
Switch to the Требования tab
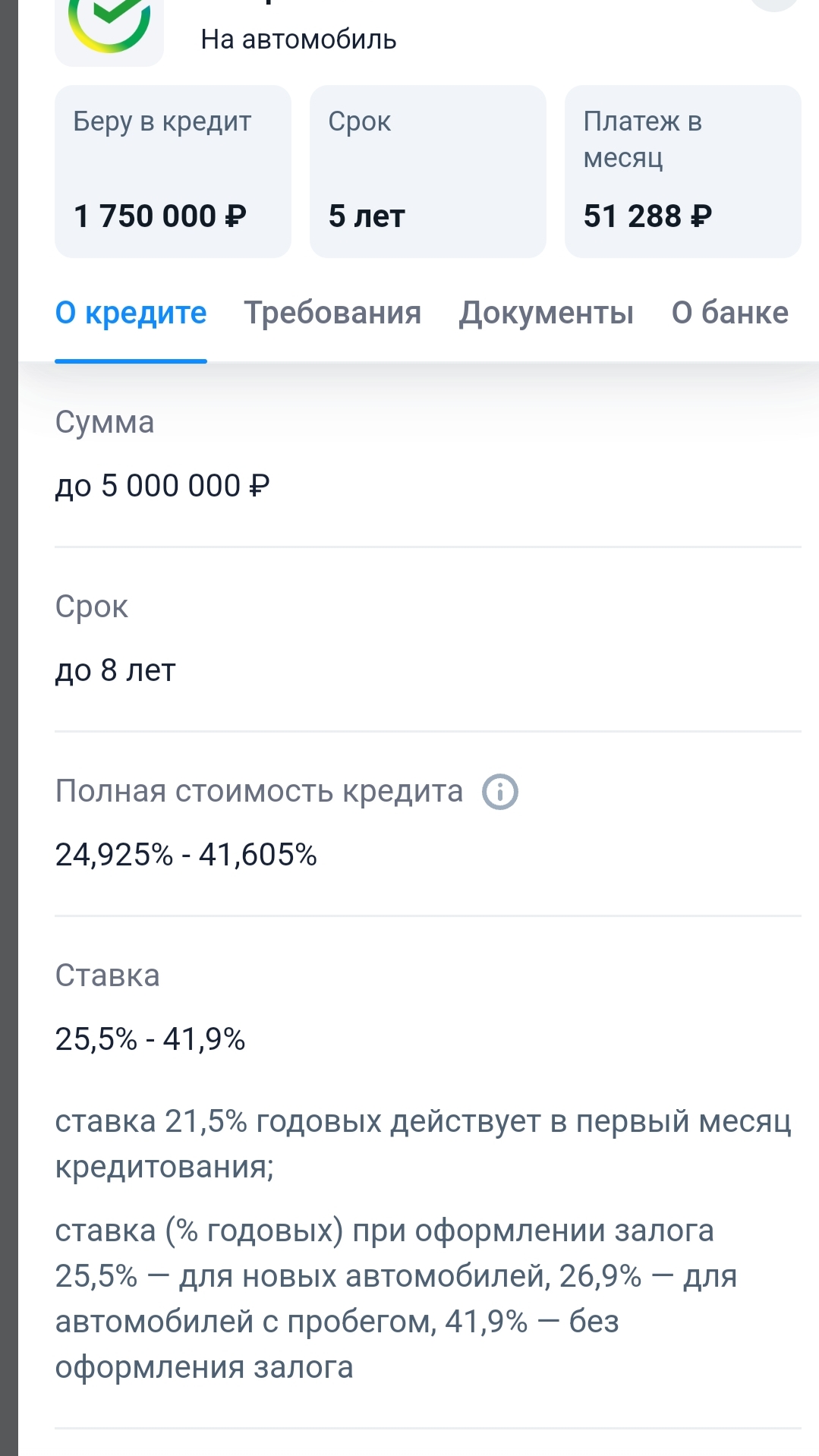click(x=332, y=313)
